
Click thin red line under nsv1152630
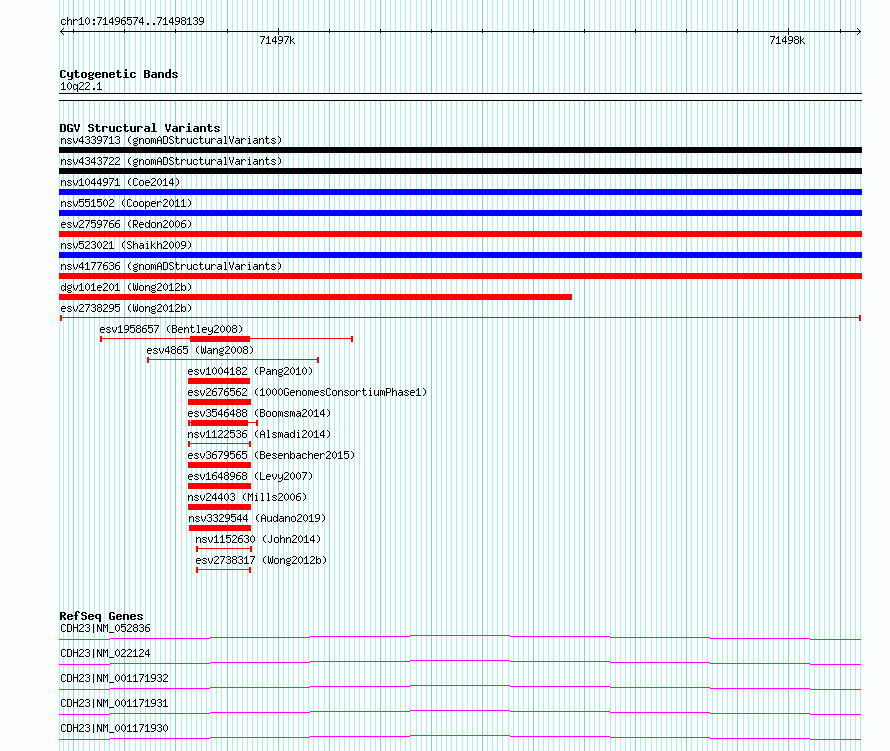(x=224, y=549)
